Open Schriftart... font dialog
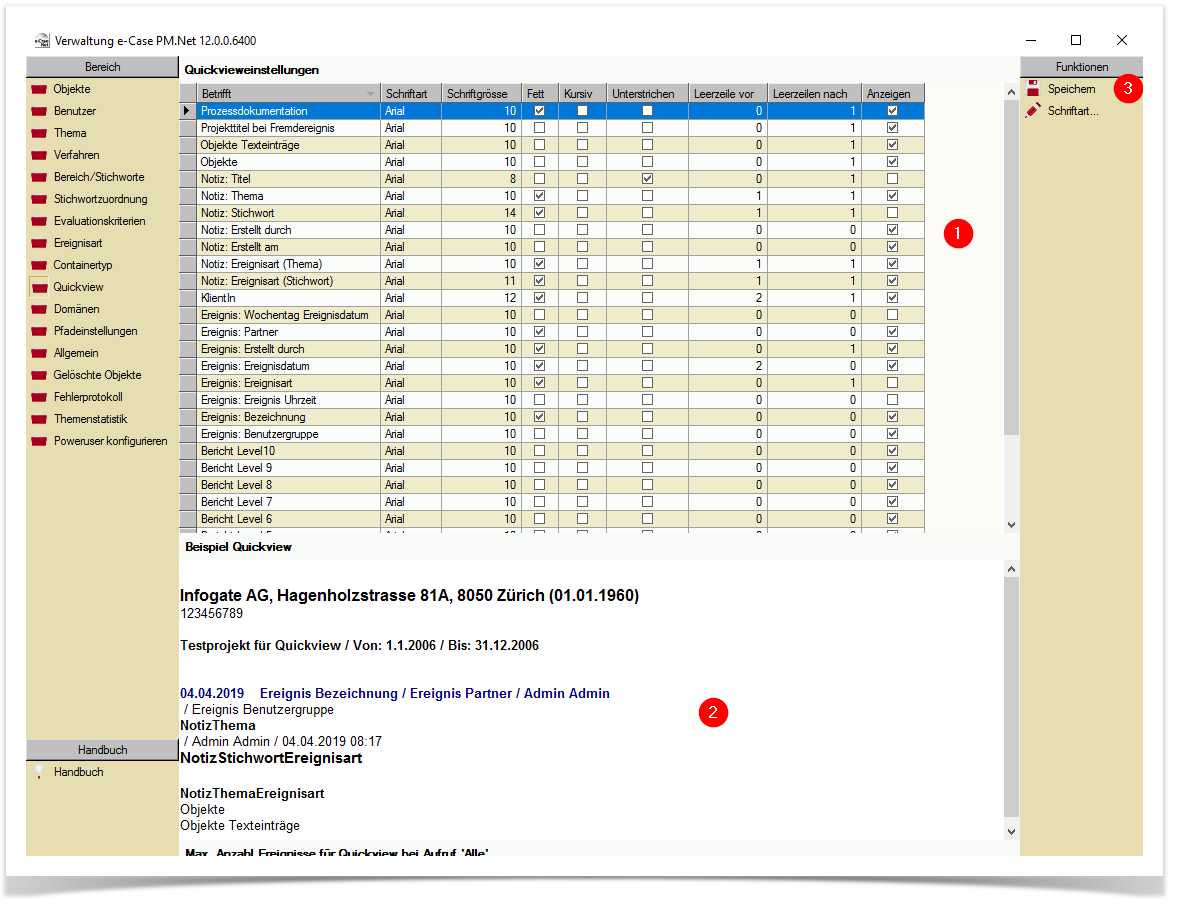This screenshot has height=905, width=1177. [x=1073, y=111]
